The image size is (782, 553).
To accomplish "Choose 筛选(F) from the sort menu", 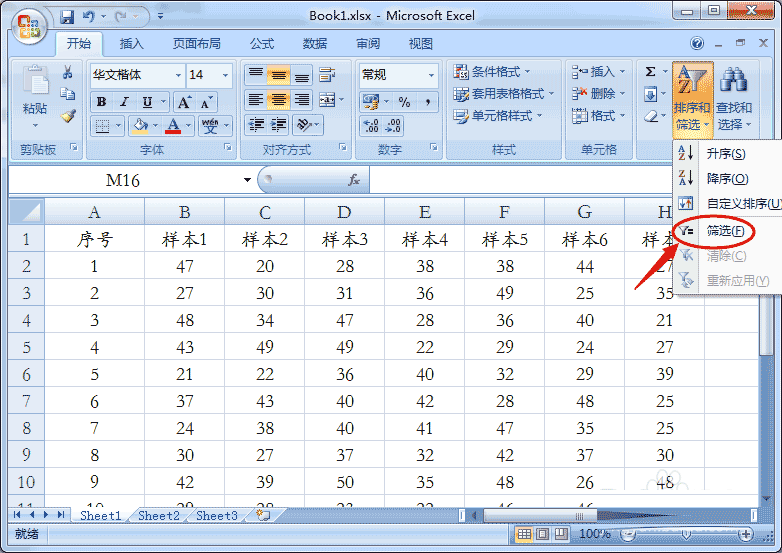I will click(x=726, y=230).
